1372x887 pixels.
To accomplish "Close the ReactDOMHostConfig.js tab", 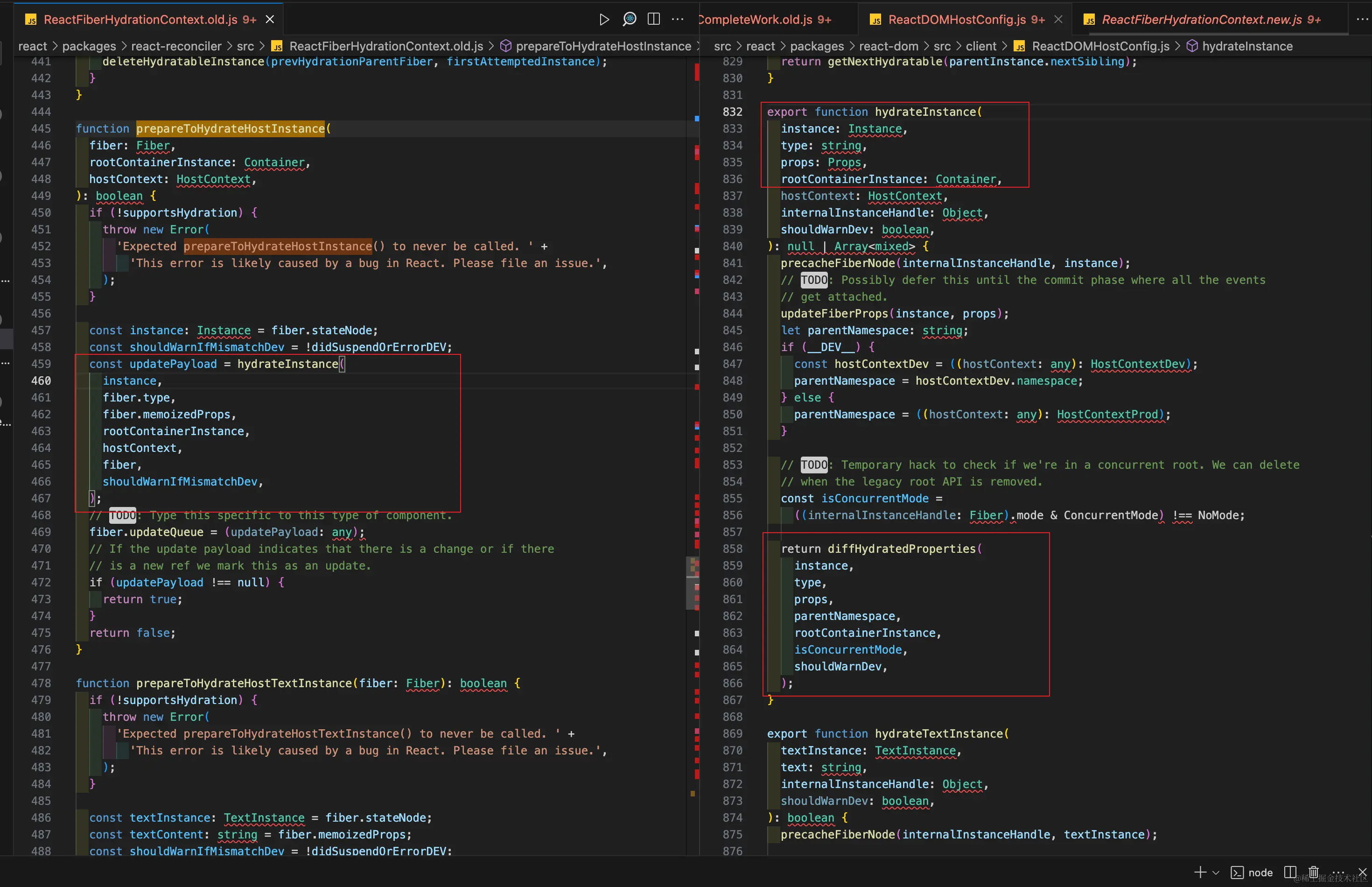I will click(1058, 20).
